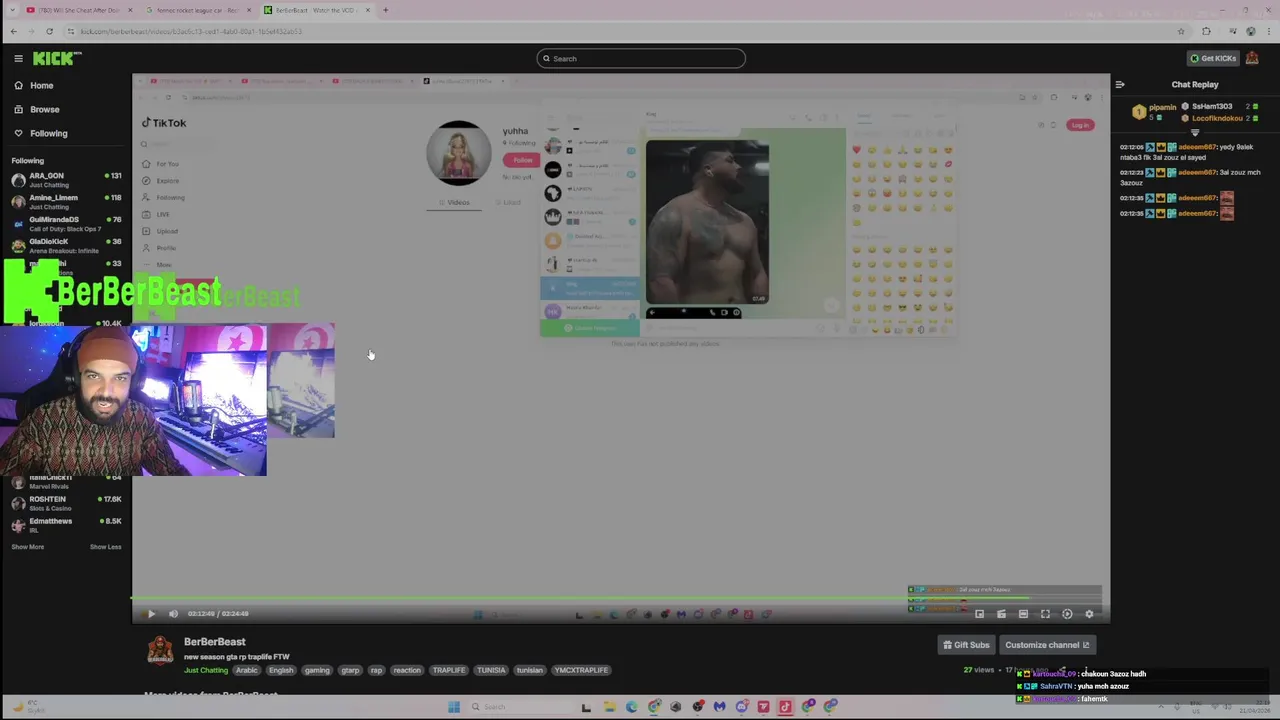Open ROSHTEIN channel in sidebar
Screen dimensions: 1280x720
[66, 503]
